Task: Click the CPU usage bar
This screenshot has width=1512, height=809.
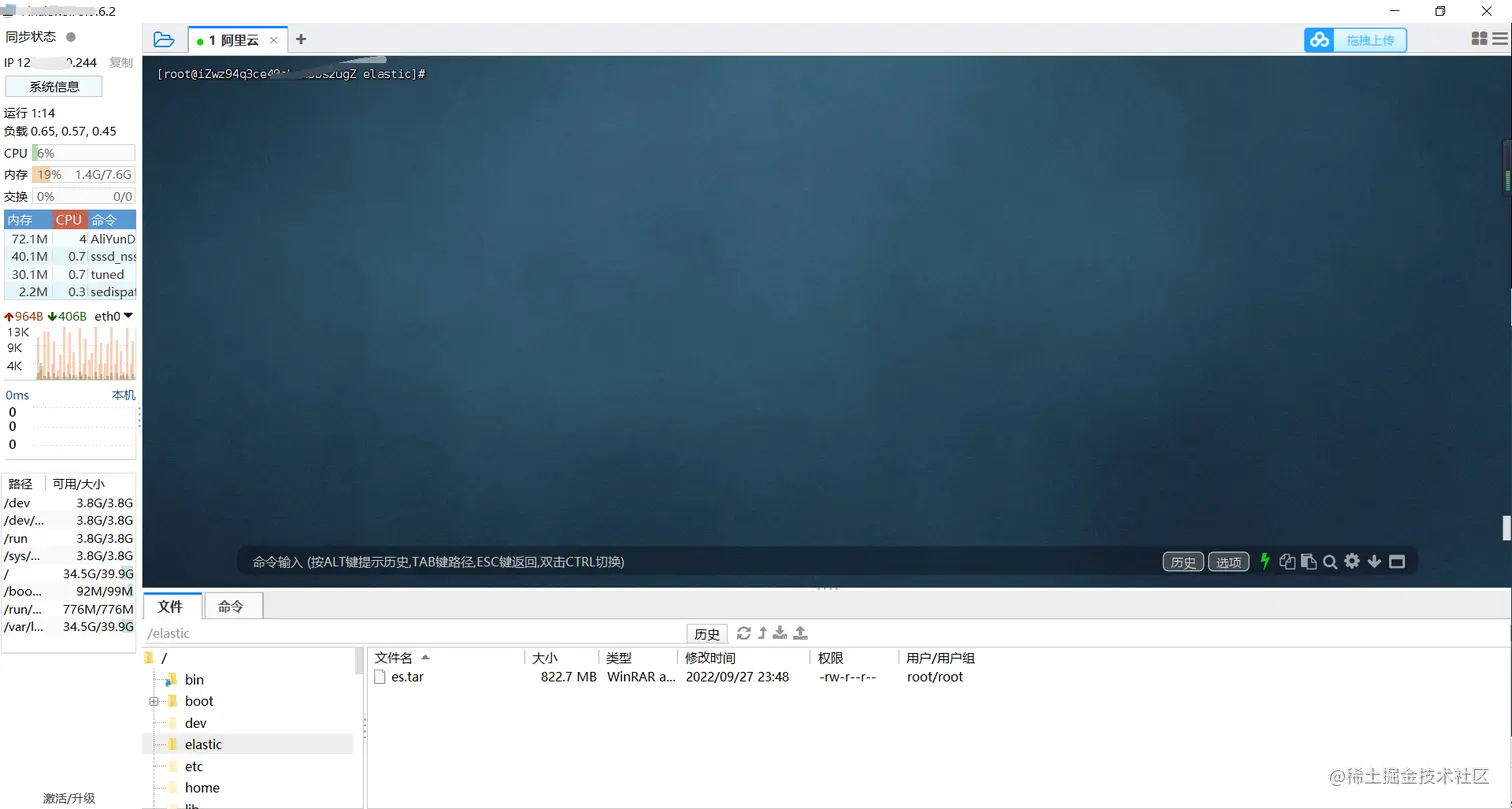Action: tap(84, 153)
